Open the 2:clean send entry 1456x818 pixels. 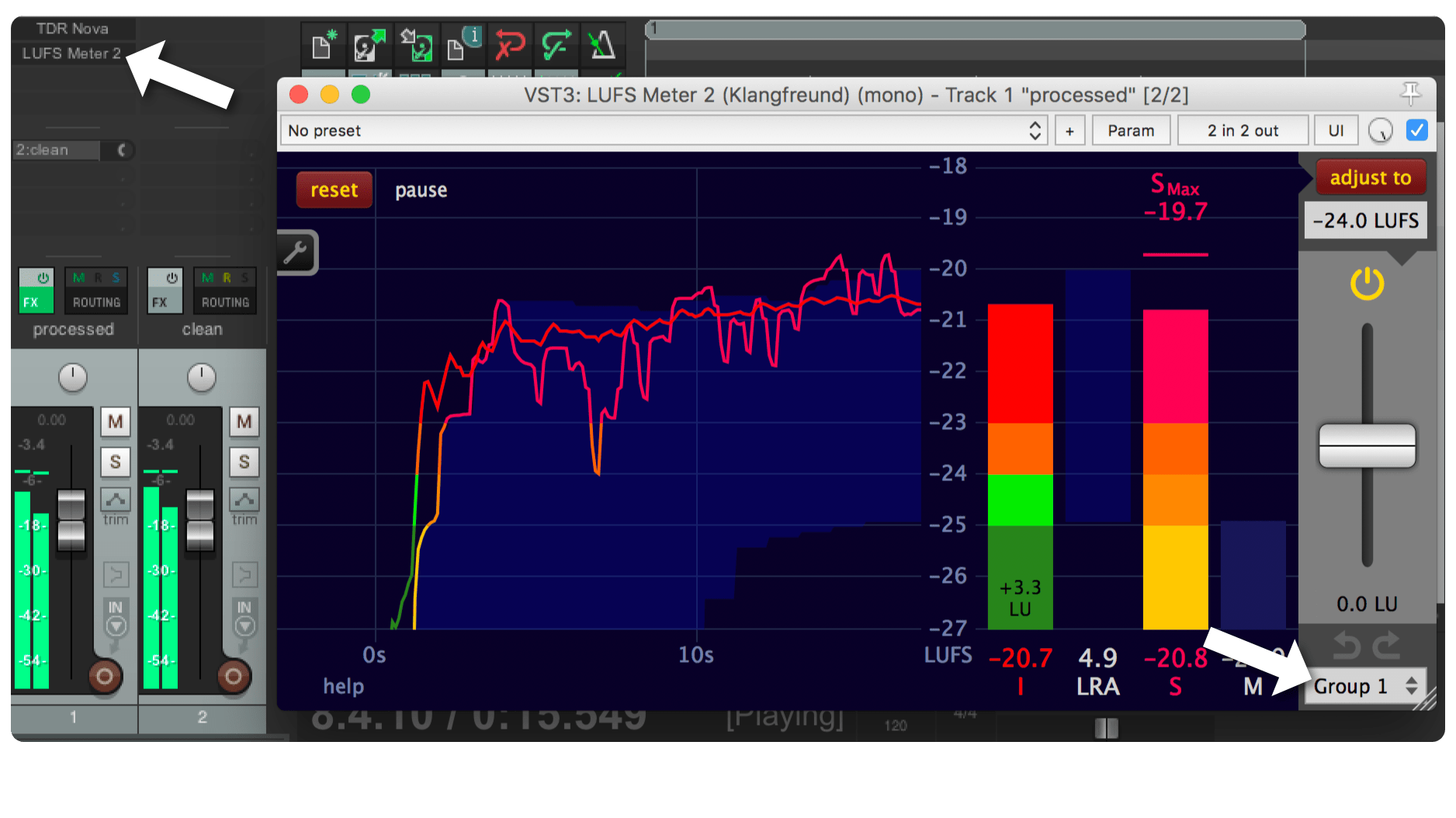(57, 150)
